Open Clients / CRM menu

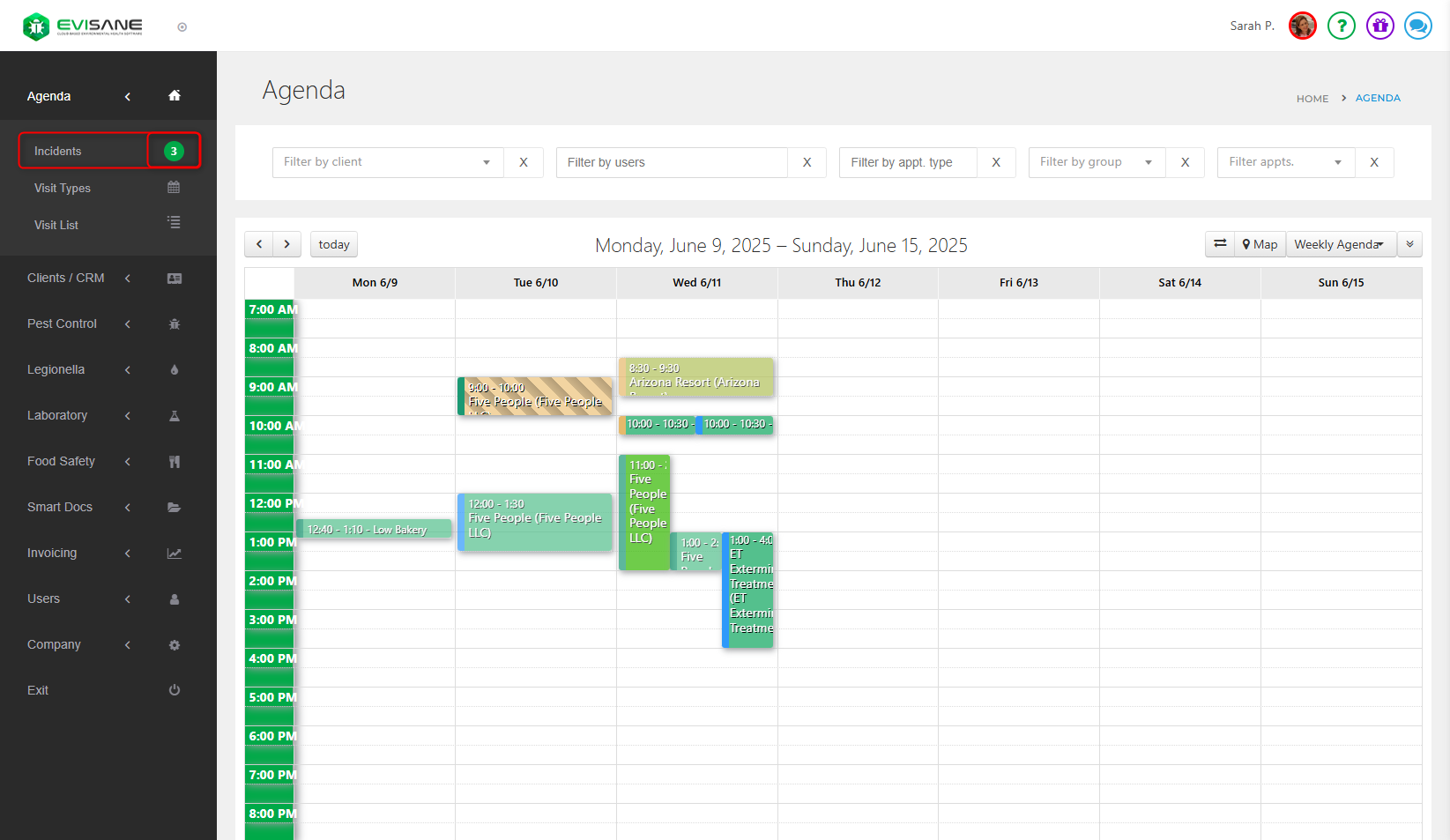[x=66, y=278]
